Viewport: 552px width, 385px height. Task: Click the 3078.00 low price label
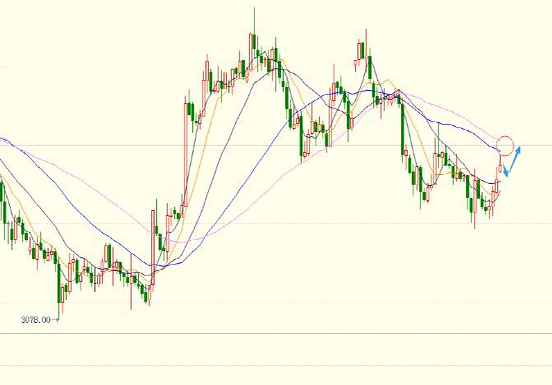point(36,320)
